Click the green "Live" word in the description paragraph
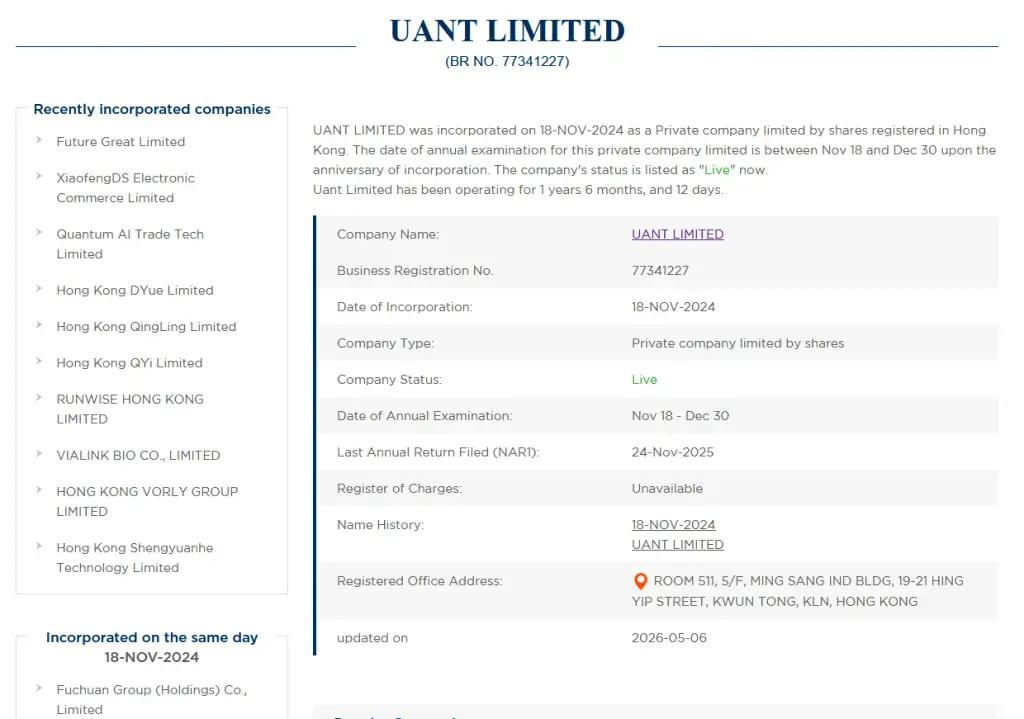The height and width of the screenshot is (719, 1024). pyautogui.click(x=717, y=170)
